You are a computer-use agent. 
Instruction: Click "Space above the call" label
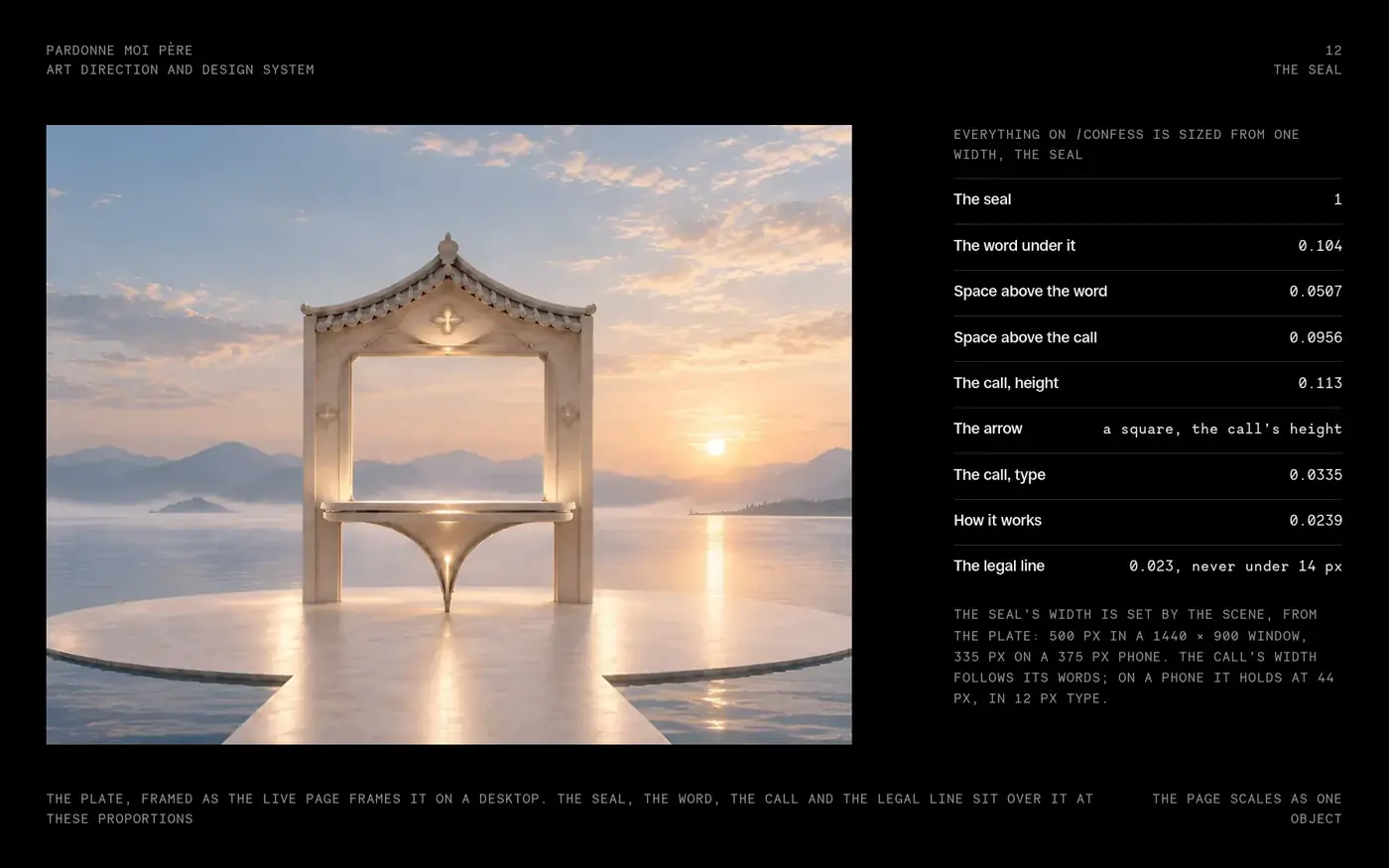tap(1025, 337)
